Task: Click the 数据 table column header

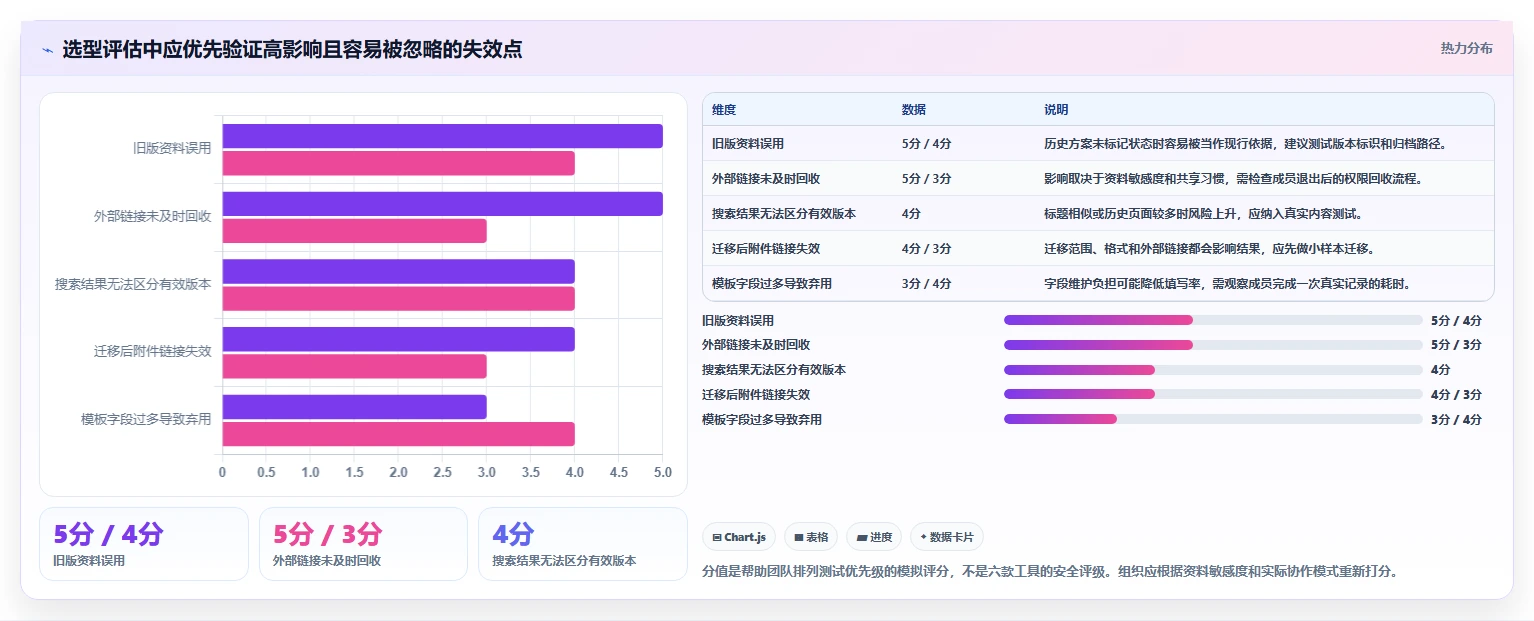Action: (914, 110)
